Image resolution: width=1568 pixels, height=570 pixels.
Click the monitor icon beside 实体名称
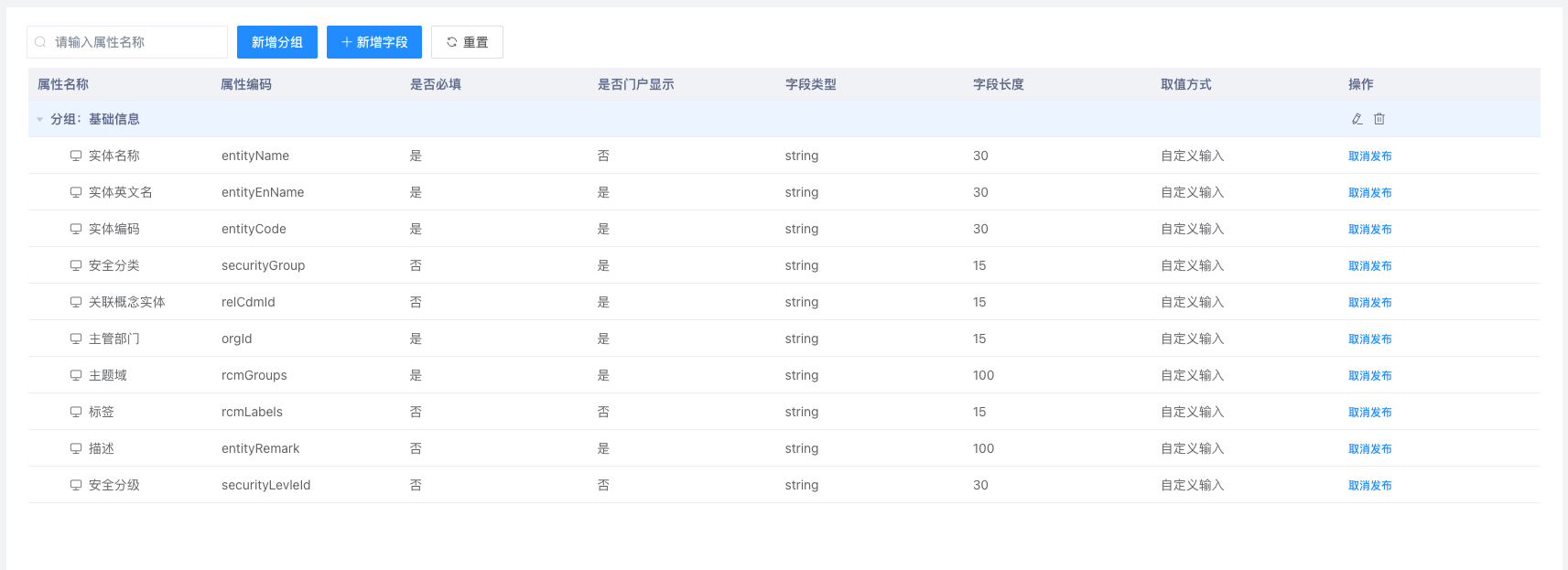tap(76, 156)
